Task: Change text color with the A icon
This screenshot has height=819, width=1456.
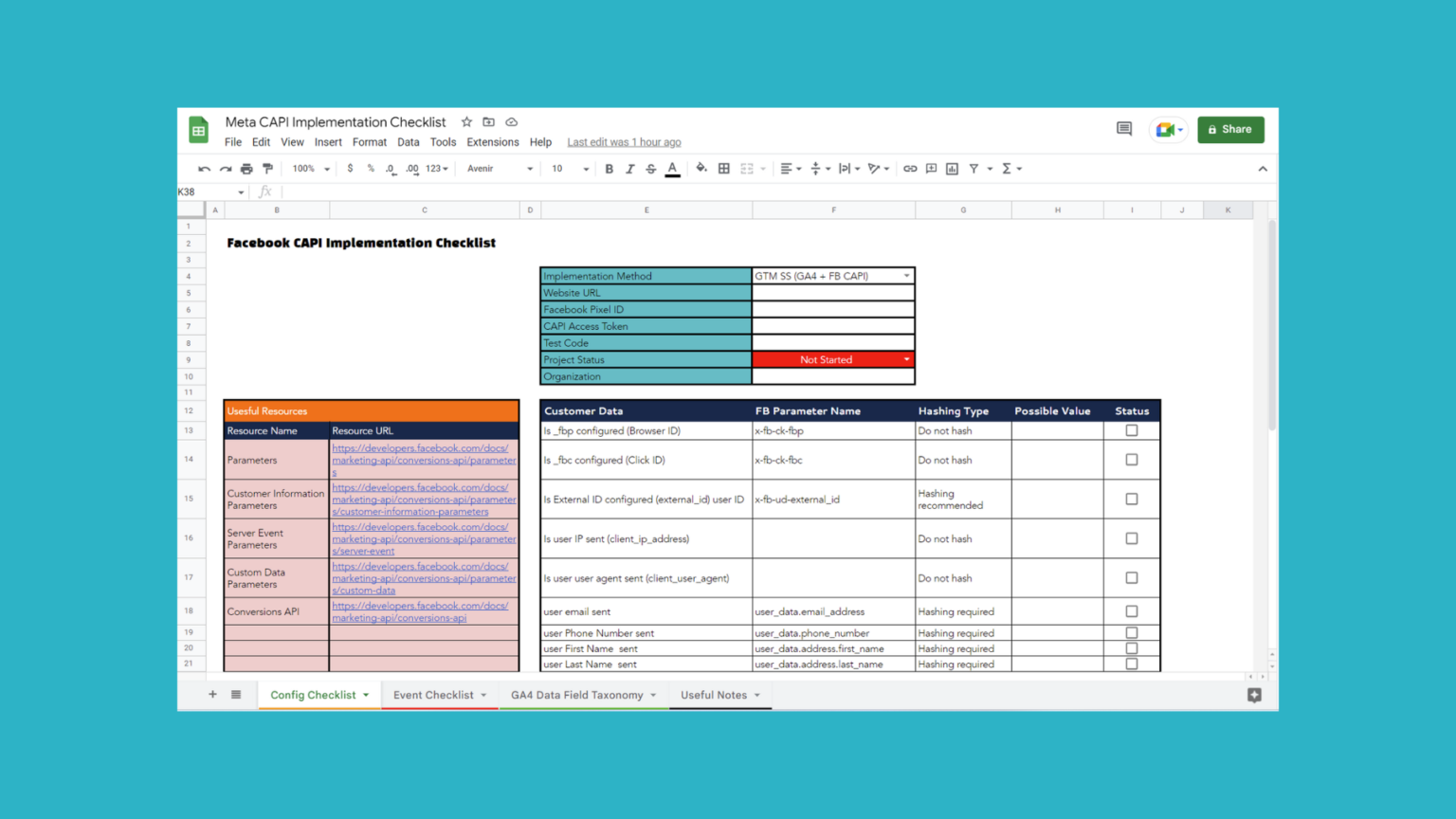Action: [x=672, y=168]
